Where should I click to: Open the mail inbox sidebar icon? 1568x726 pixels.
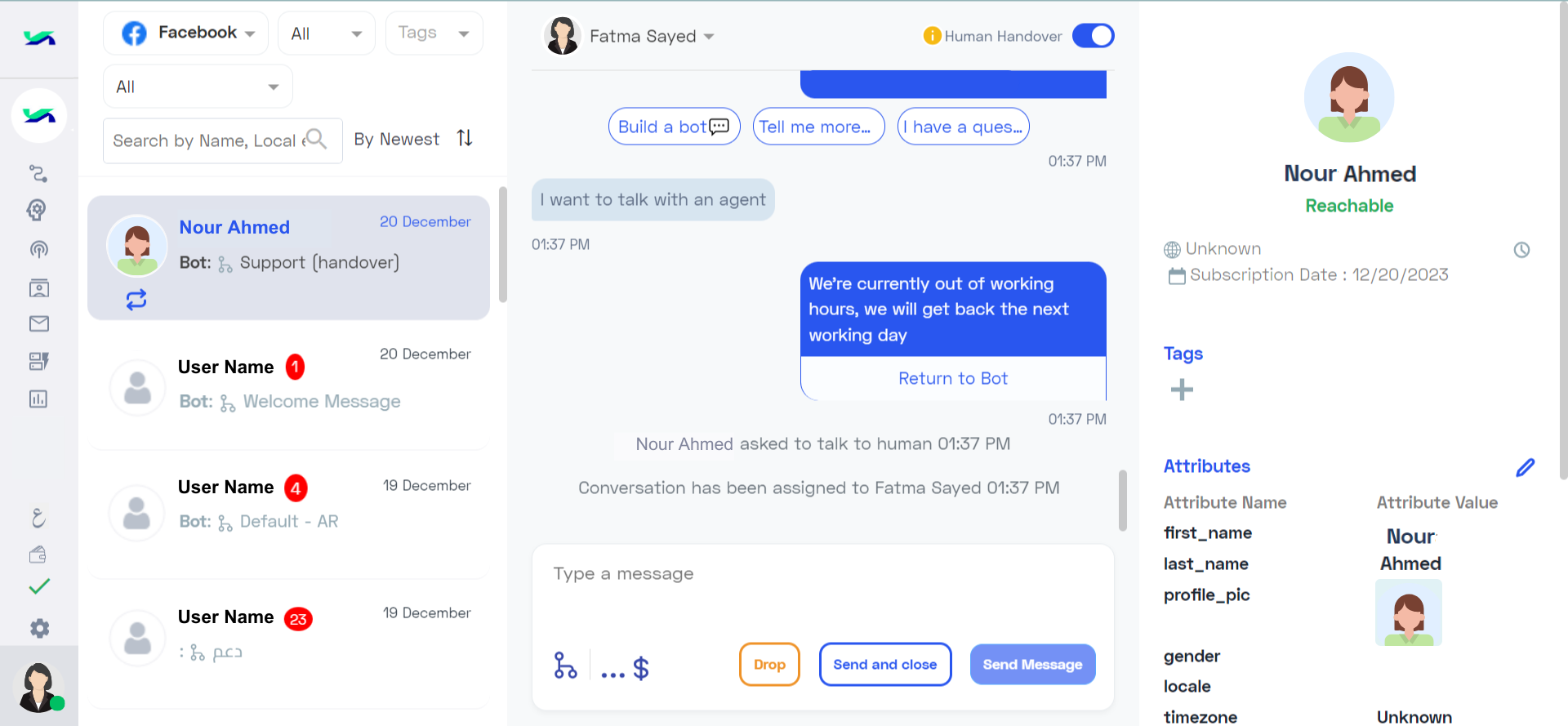38,324
